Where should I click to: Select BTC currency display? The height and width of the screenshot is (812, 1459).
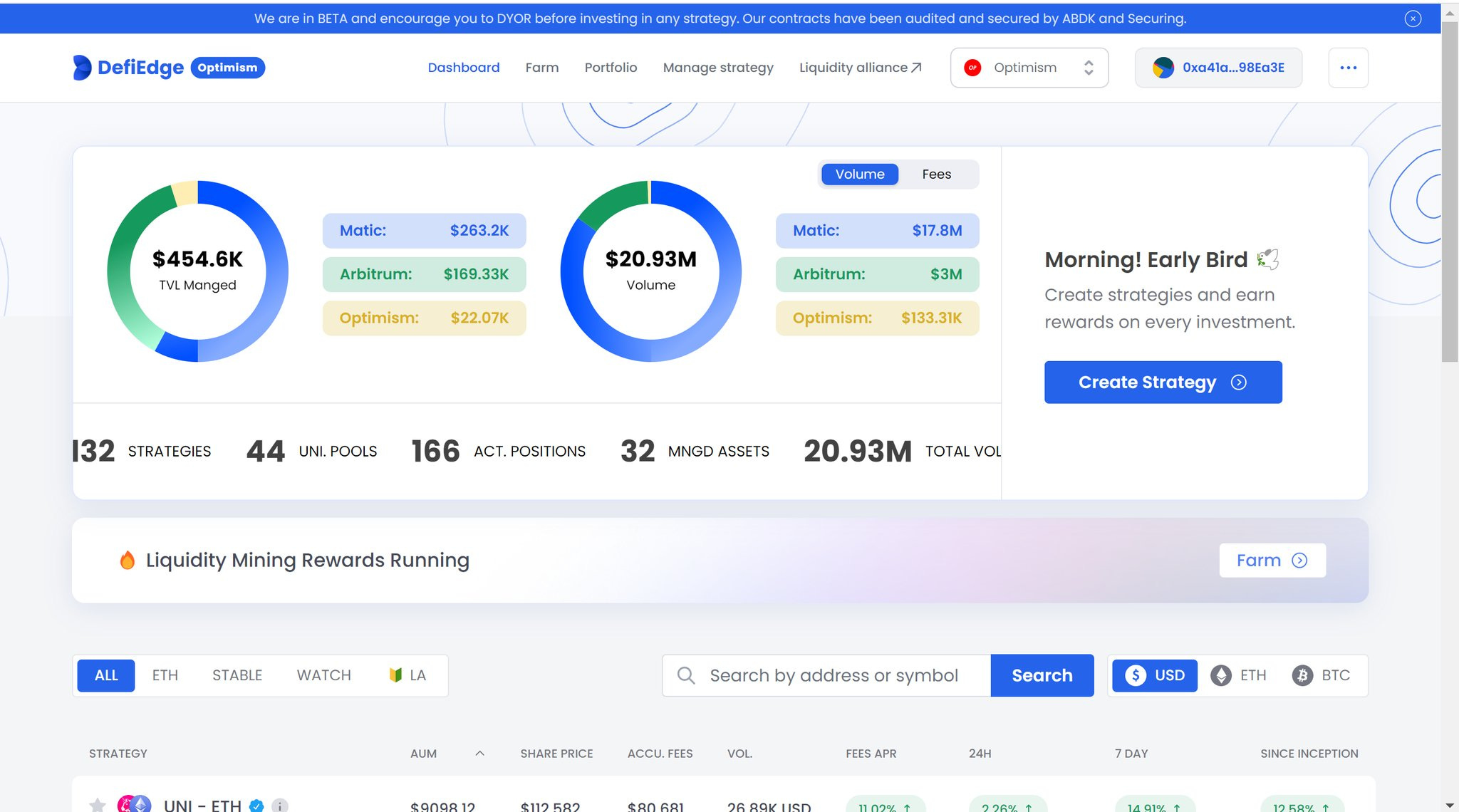pos(1322,675)
